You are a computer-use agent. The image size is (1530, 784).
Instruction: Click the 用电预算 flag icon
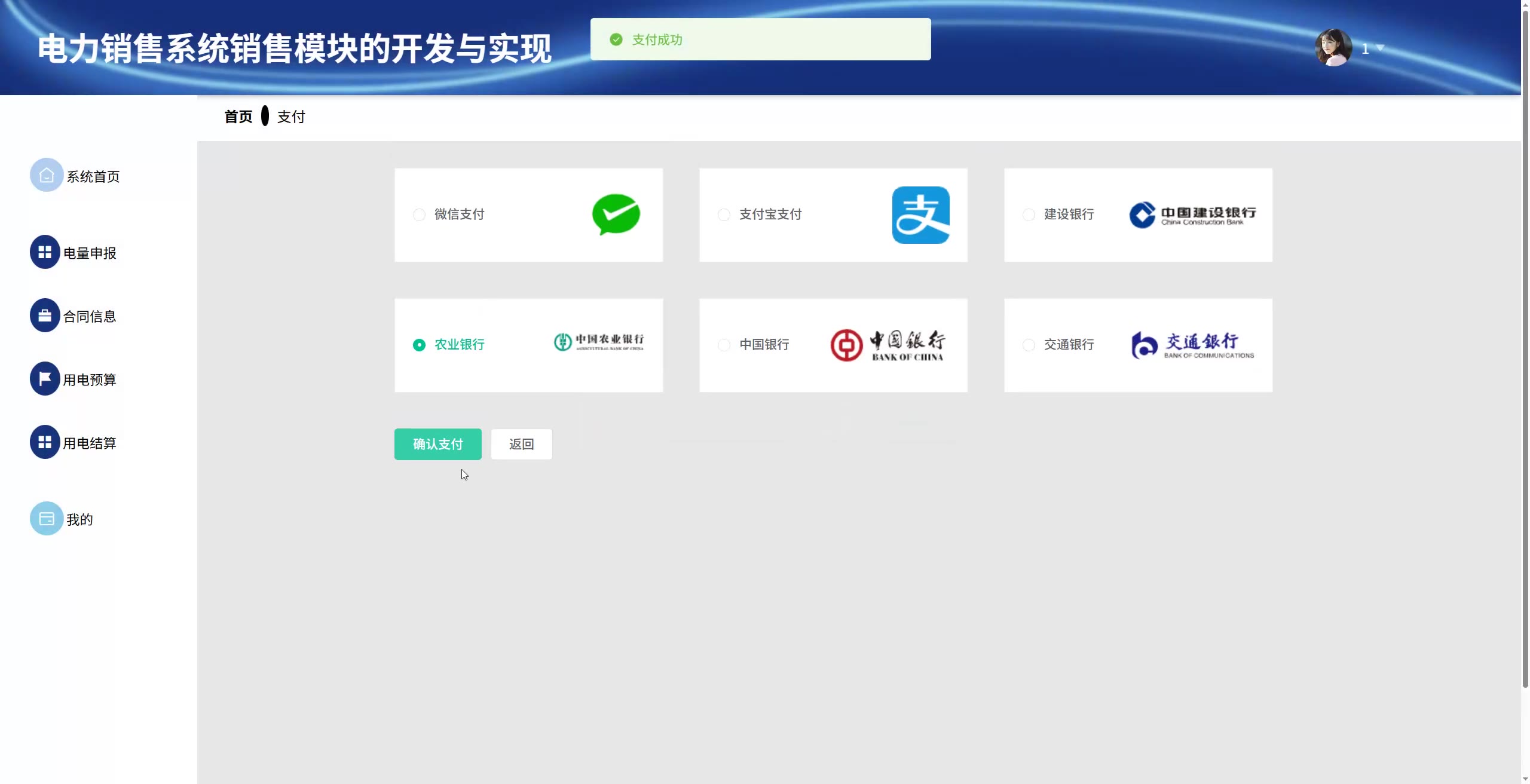[45, 379]
